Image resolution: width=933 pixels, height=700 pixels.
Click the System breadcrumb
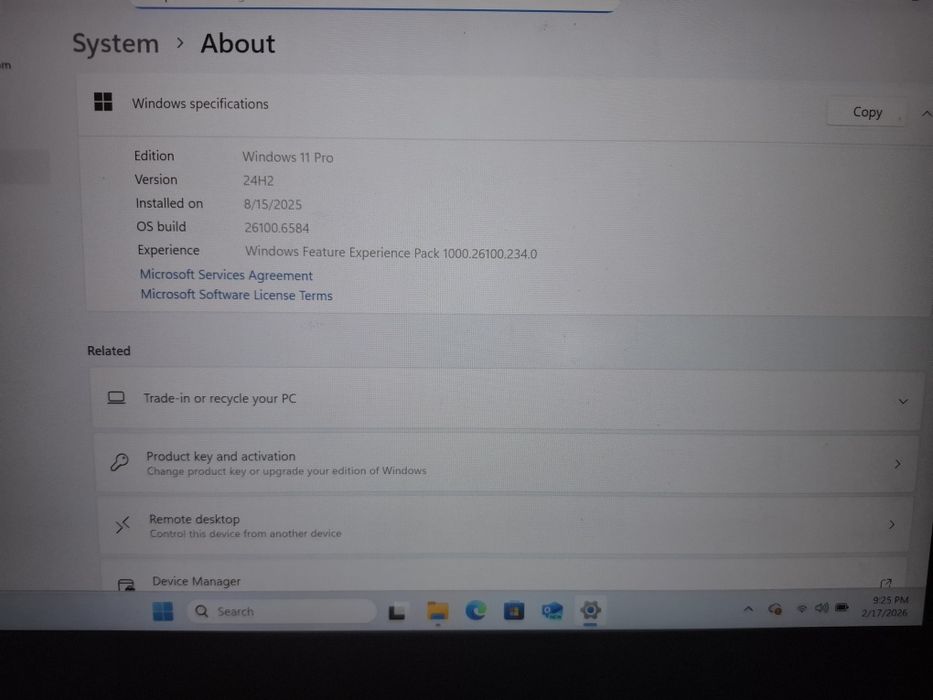click(x=115, y=44)
